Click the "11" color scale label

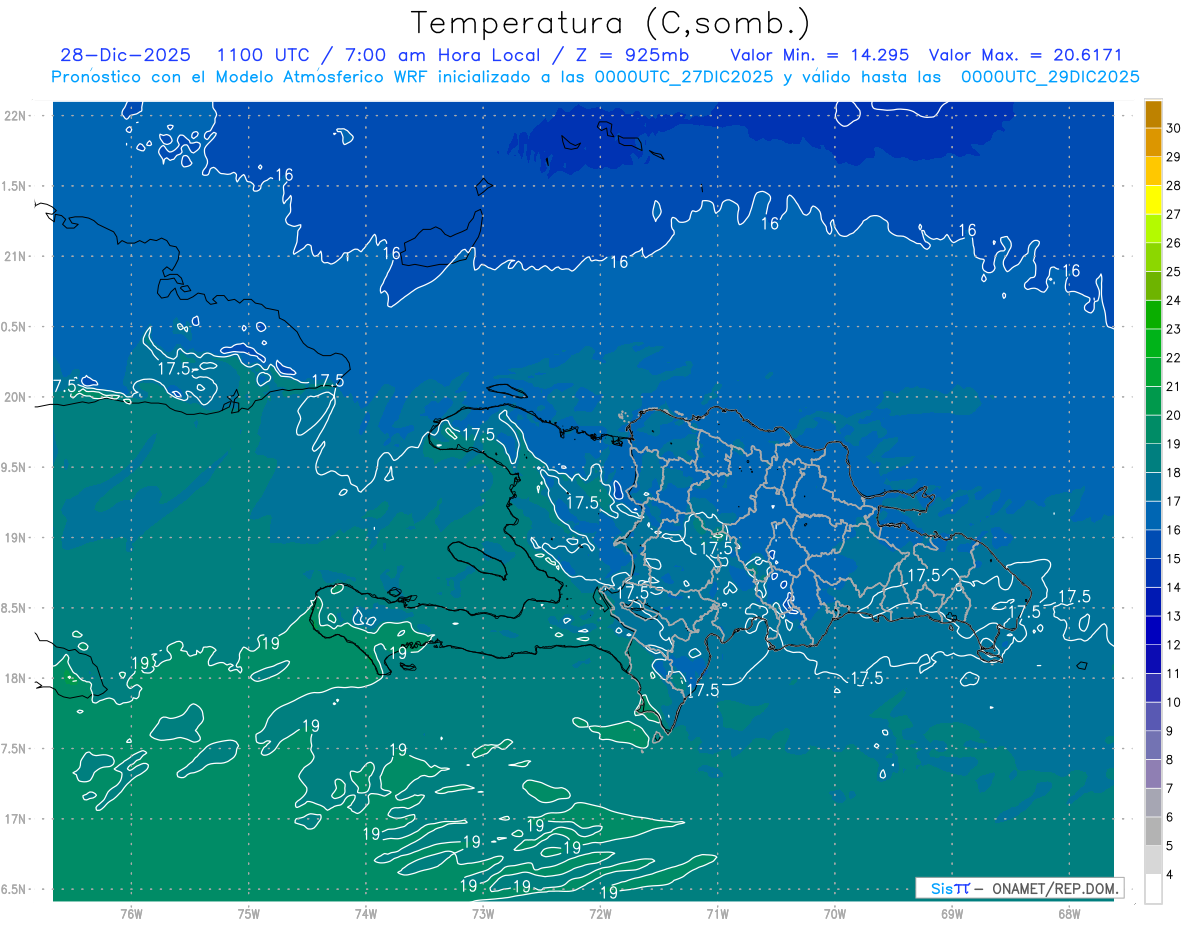coord(1173,674)
